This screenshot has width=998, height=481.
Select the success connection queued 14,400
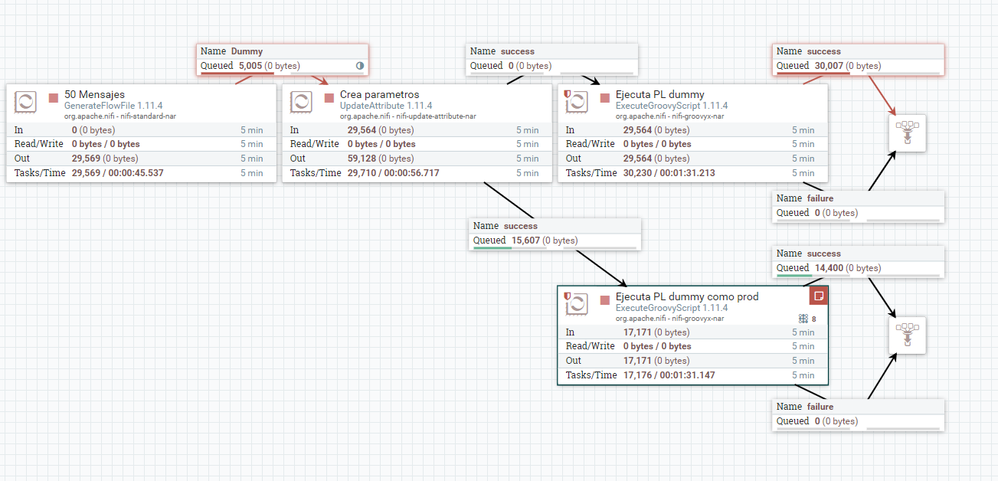pyautogui.click(x=858, y=261)
